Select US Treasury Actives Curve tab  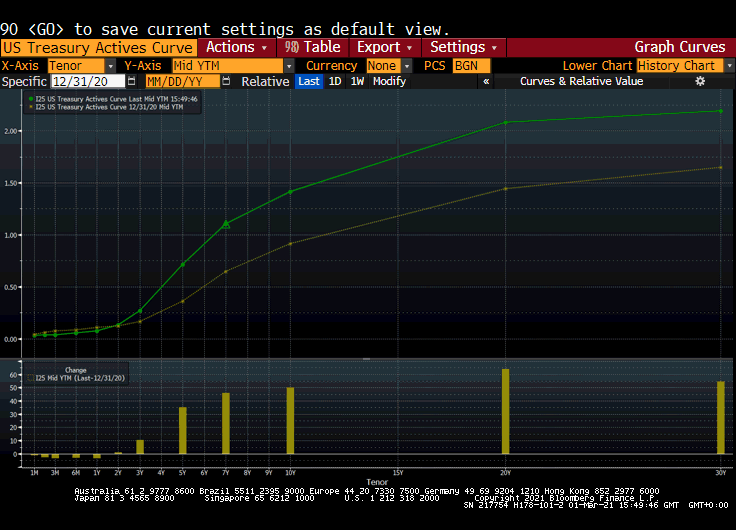[98, 48]
